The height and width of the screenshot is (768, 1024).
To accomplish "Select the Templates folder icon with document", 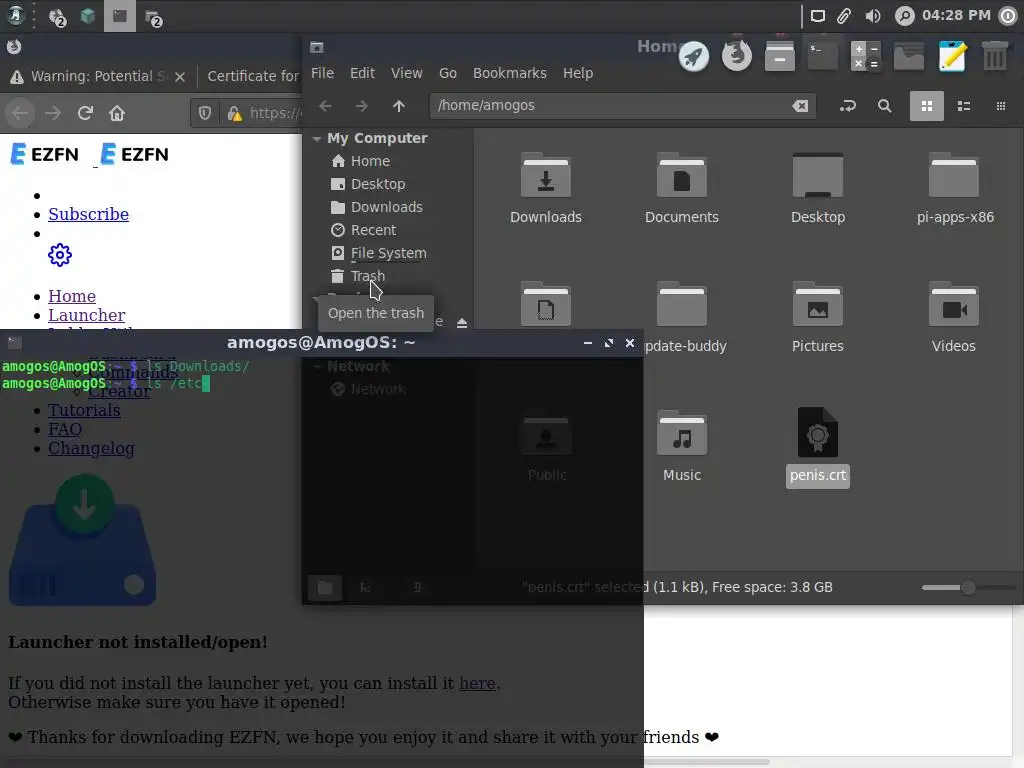I will [x=546, y=305].
